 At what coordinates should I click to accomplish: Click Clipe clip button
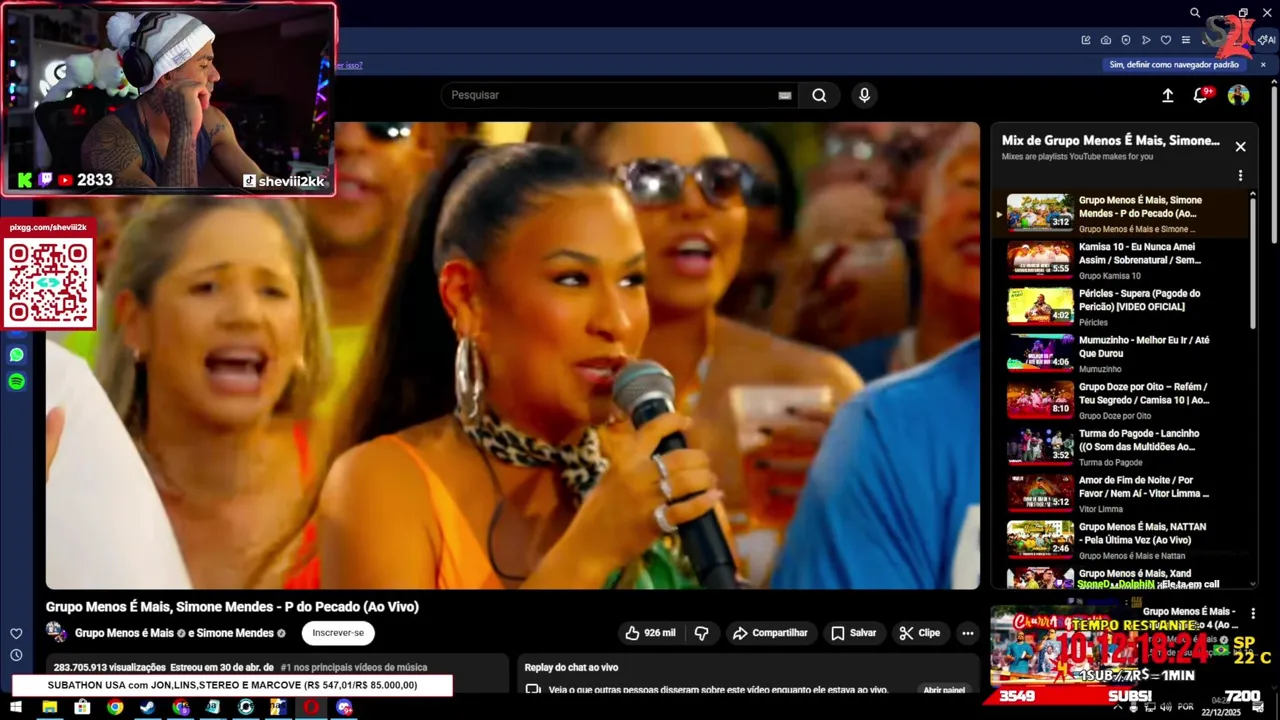919,633
